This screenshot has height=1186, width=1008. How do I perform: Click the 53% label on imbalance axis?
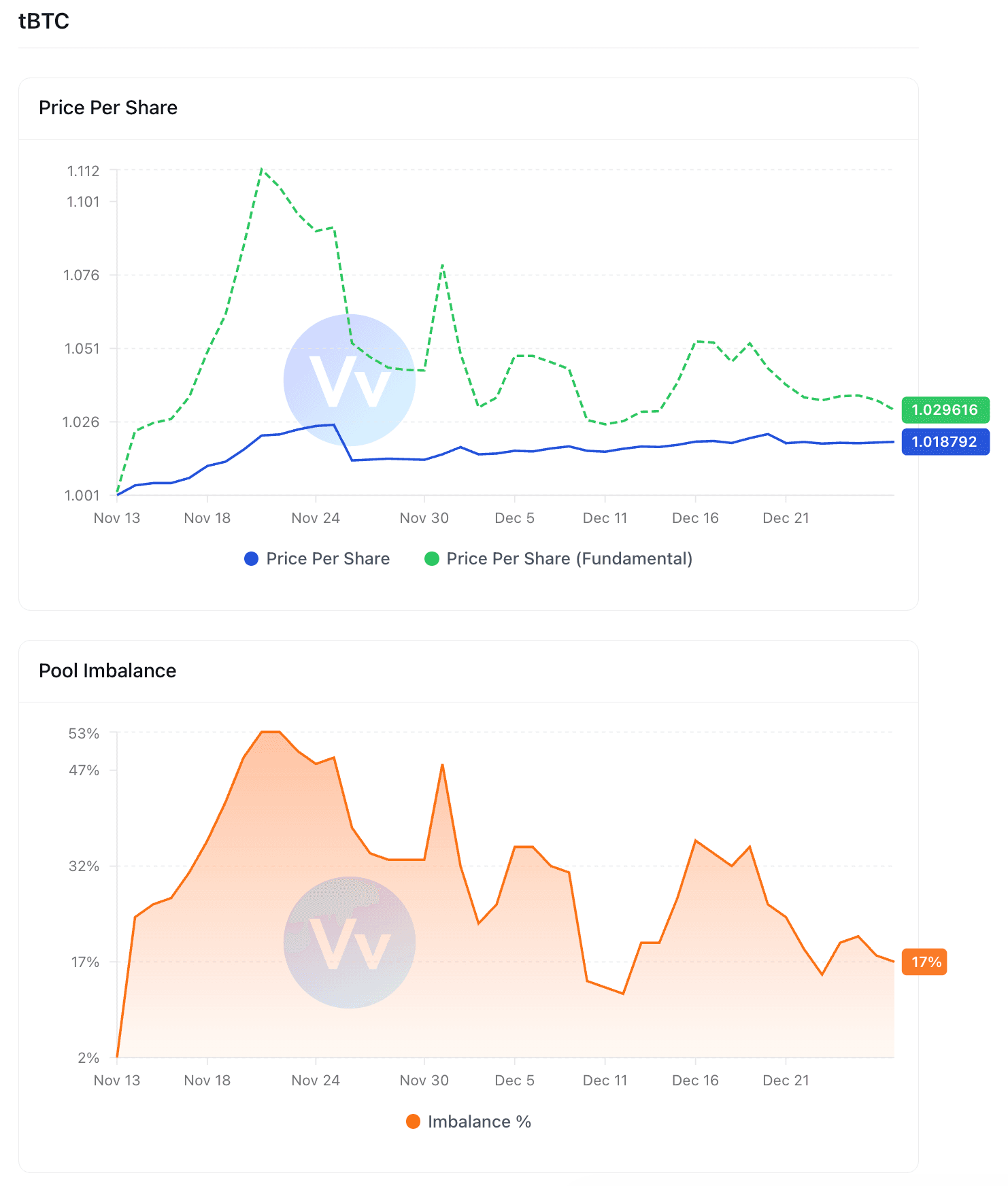[x=84, y=734]
